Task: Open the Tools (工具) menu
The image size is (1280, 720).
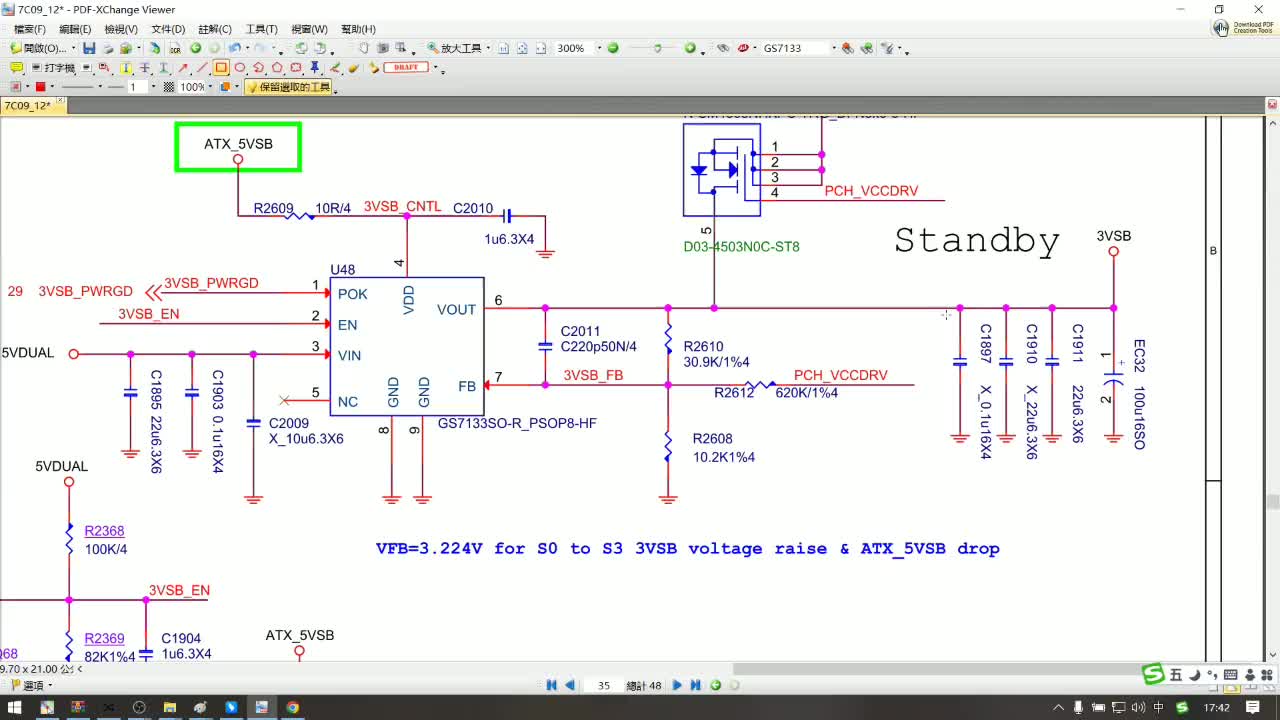Action: click(x=261, y=29)
